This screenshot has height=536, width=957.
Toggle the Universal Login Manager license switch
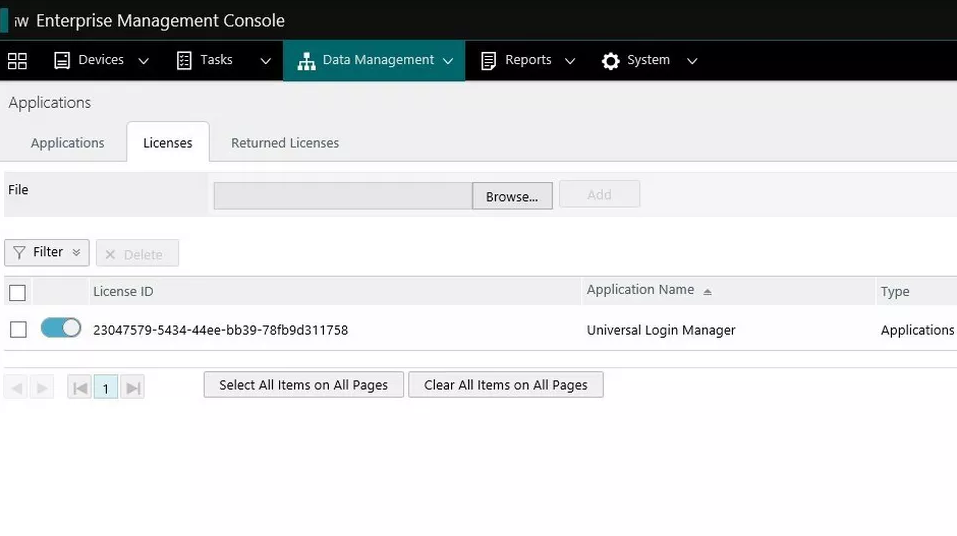(61, 328)
